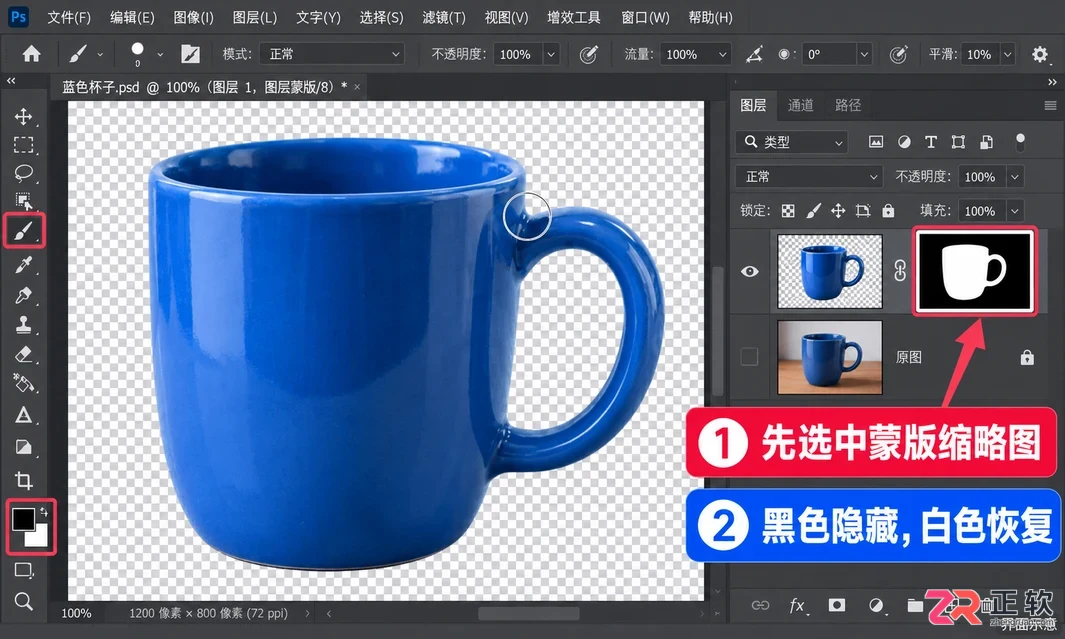Screen dimensions: 1065x639
Task: Open layer blend mode 正常 dropdown
Action: pos(809,177)
